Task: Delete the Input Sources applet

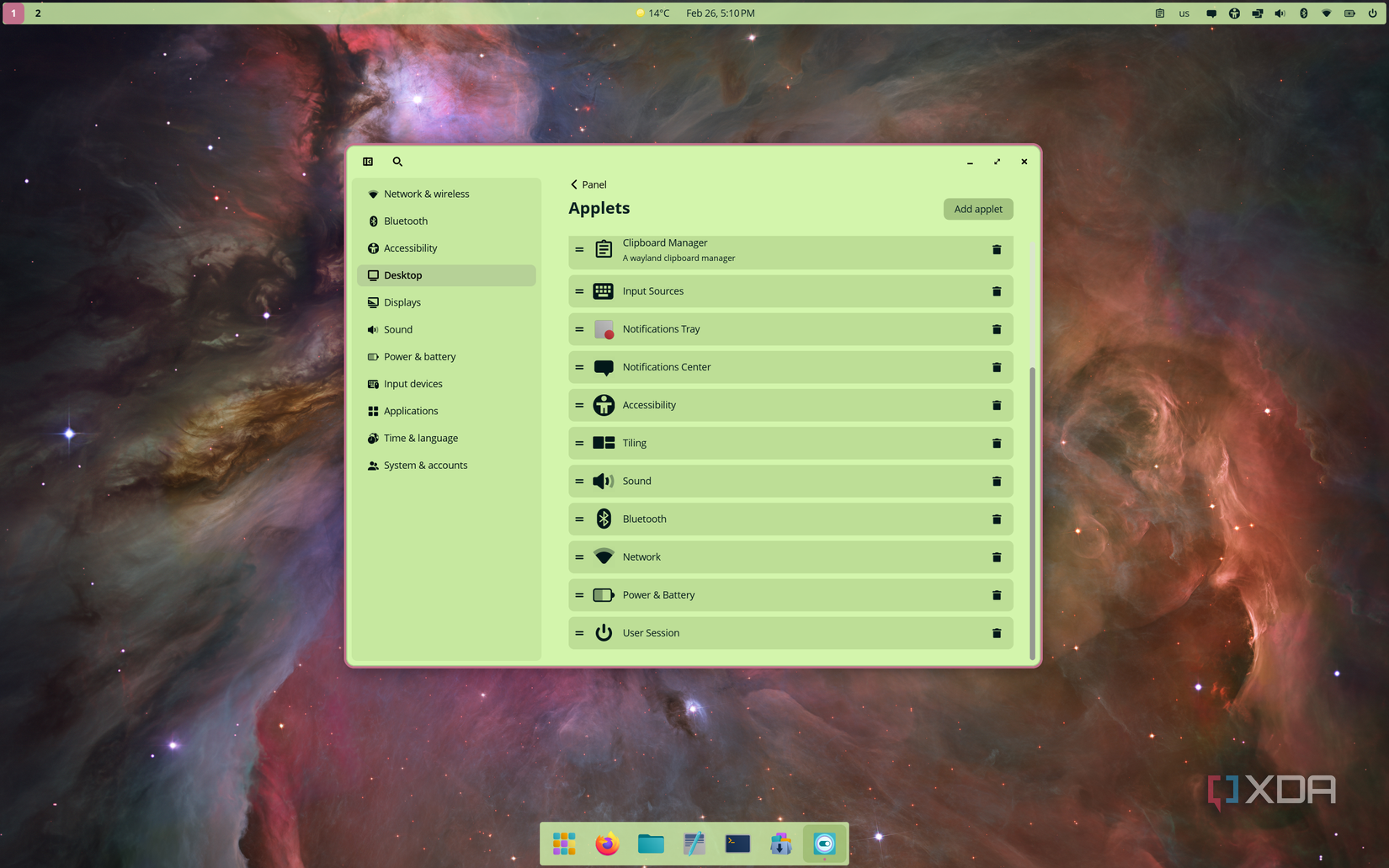Action: [996, 291]
